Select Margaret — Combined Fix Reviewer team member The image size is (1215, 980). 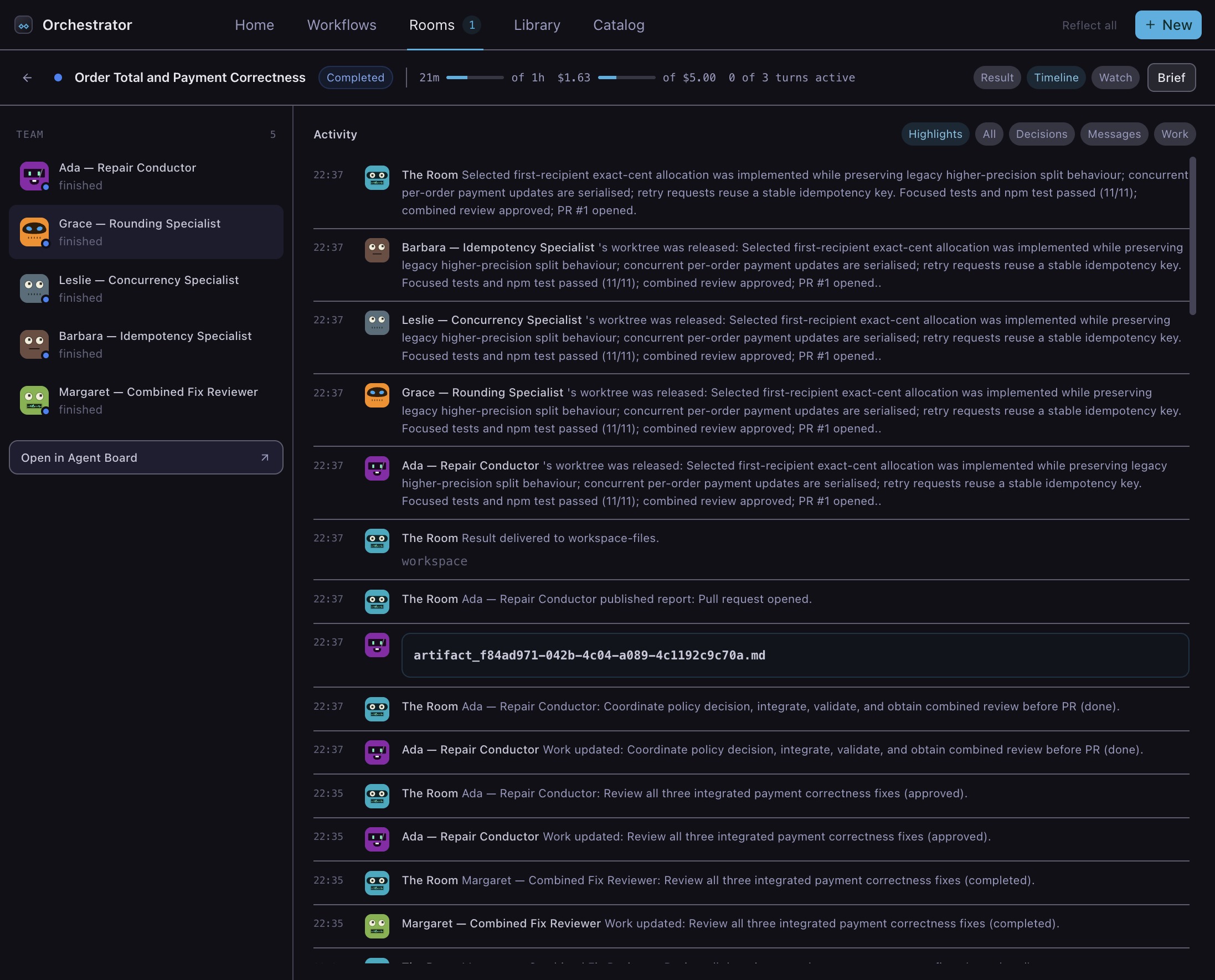(x=146, y=400)
